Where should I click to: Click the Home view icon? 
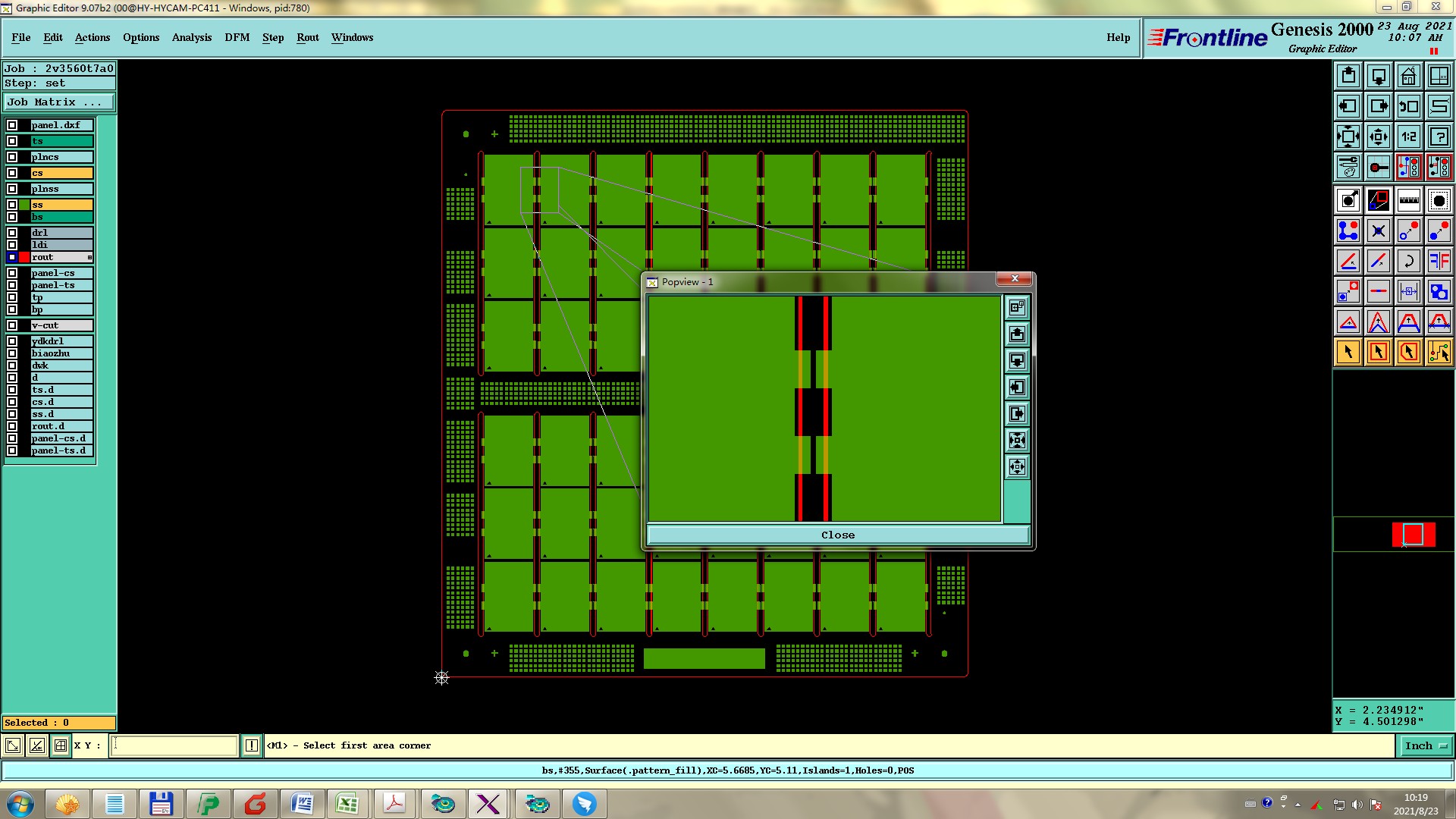[x=1408, y=76]
